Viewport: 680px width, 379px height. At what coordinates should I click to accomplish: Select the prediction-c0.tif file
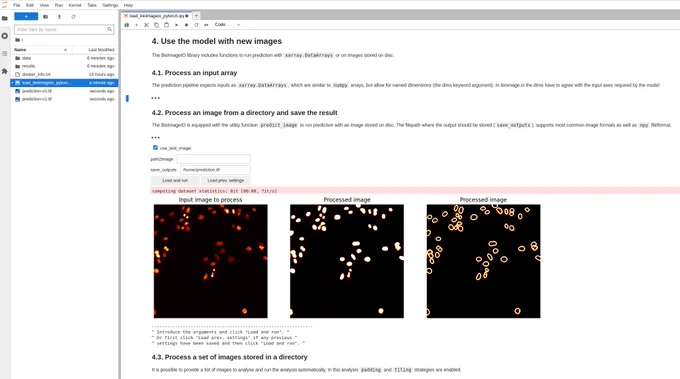pos(64,91)
